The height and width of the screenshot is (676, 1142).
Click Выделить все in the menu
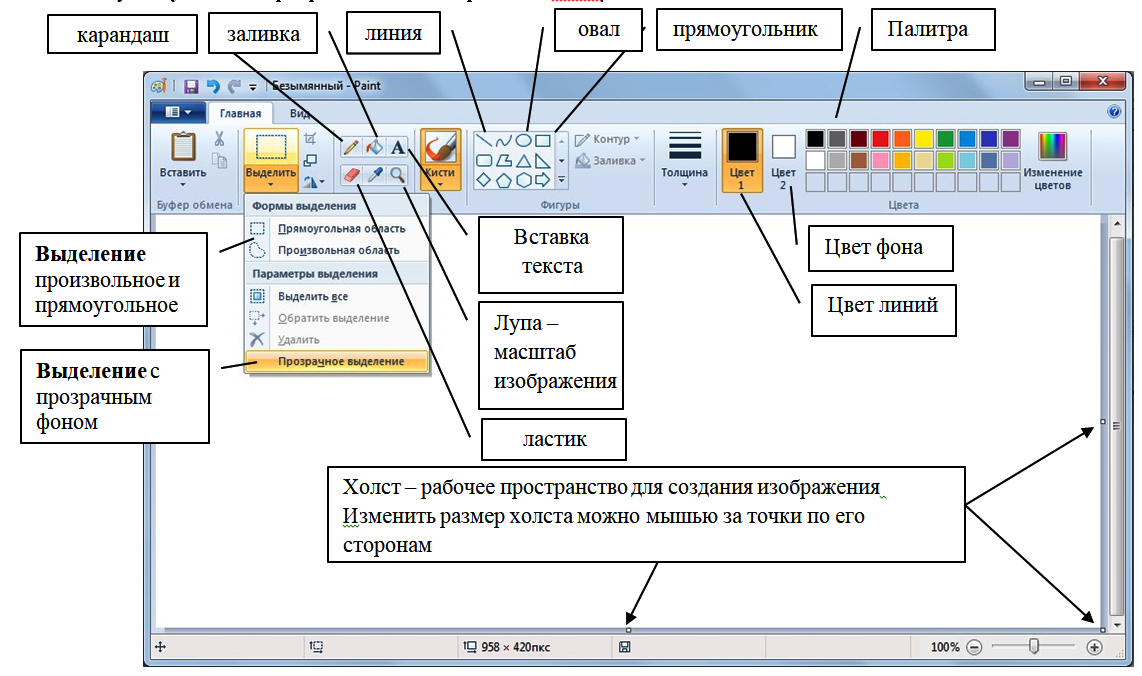click(336, 296)
